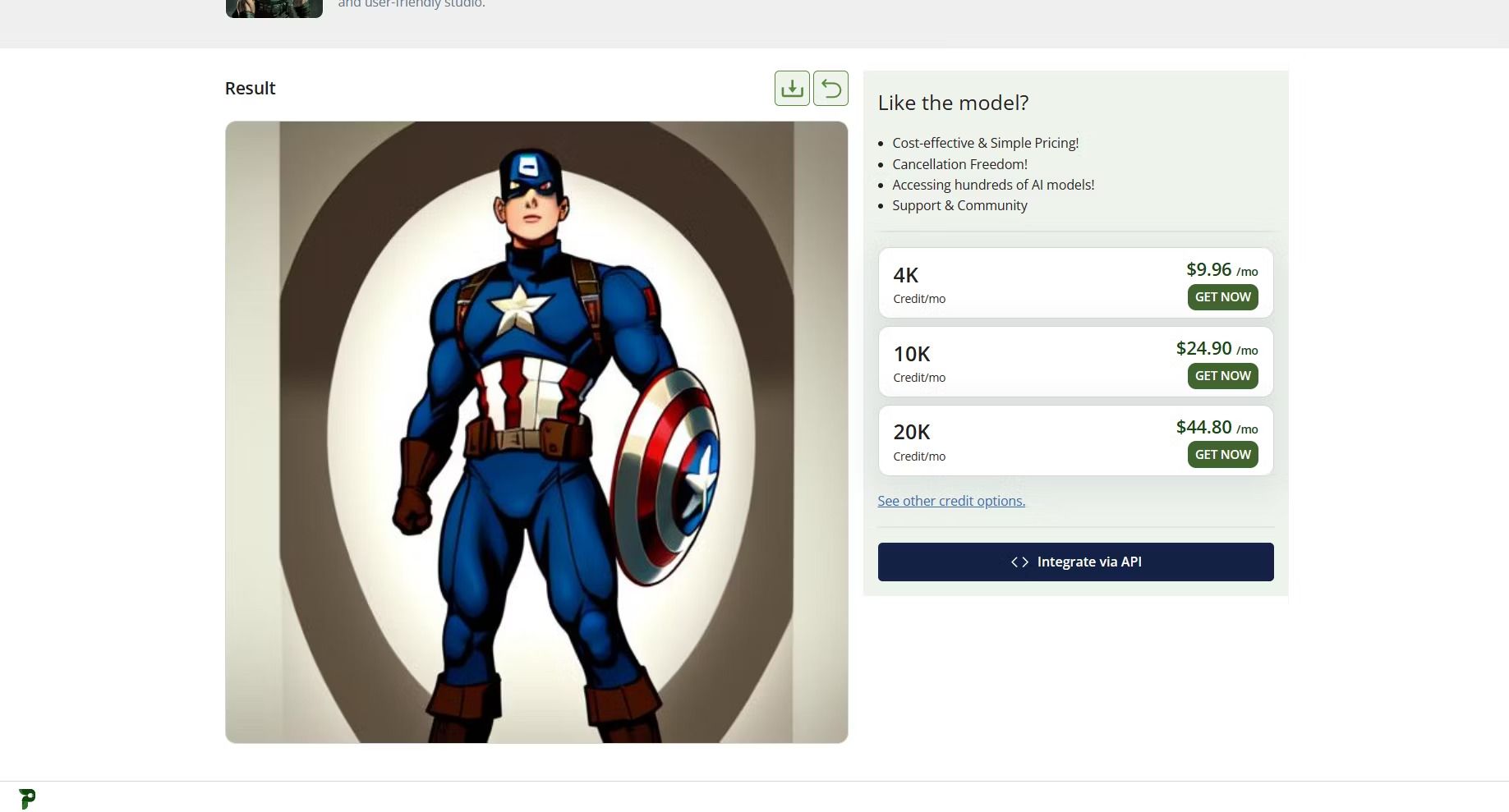Get the 4K credit plan now

(1222, 297)
